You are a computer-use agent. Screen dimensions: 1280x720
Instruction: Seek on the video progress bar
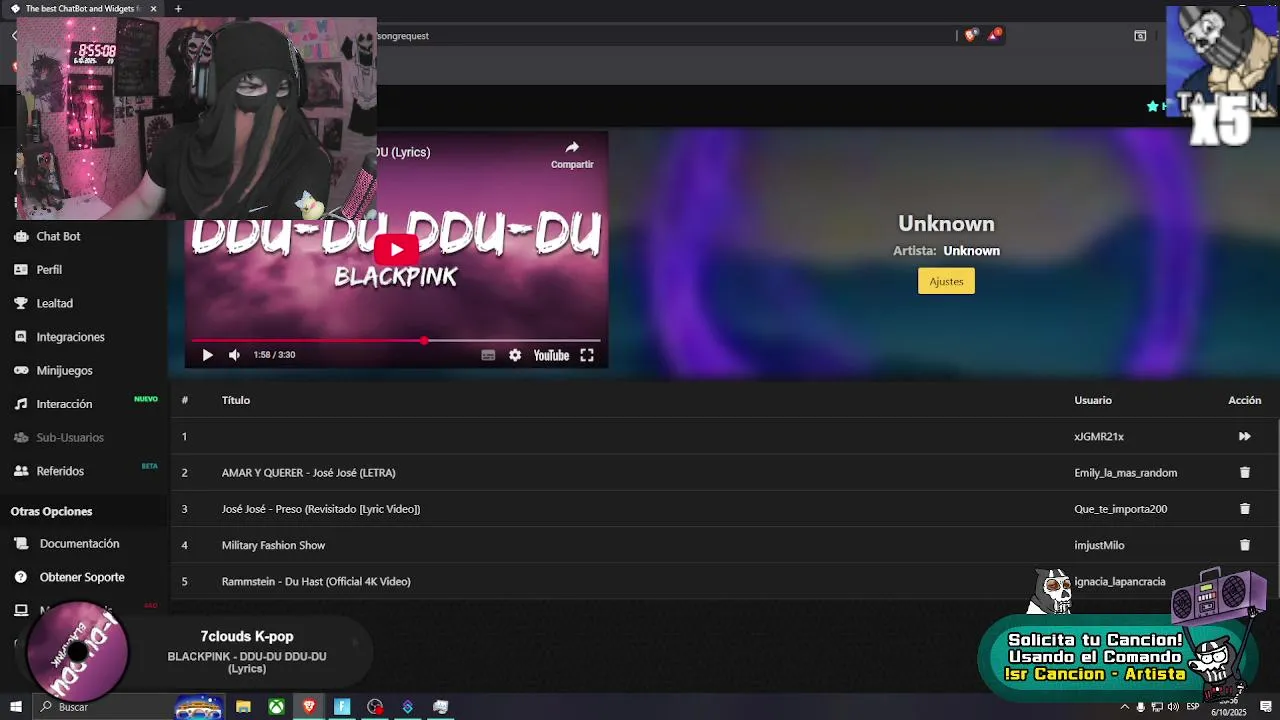tap(396, 341)
